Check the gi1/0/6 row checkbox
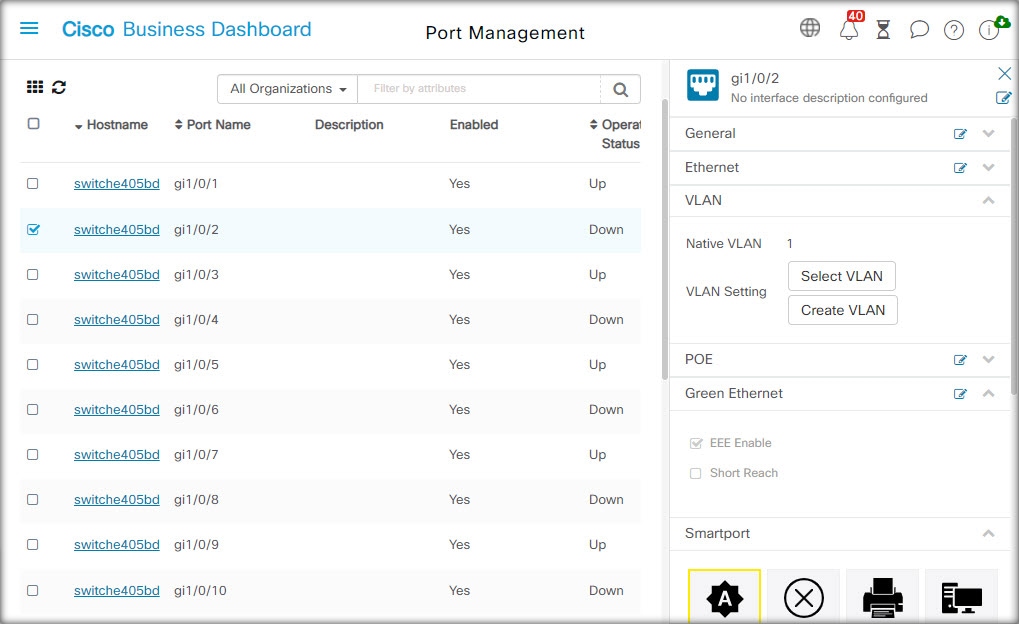Image resolution: width=1019 pixels, height=624 pixels. coord(32,410)
